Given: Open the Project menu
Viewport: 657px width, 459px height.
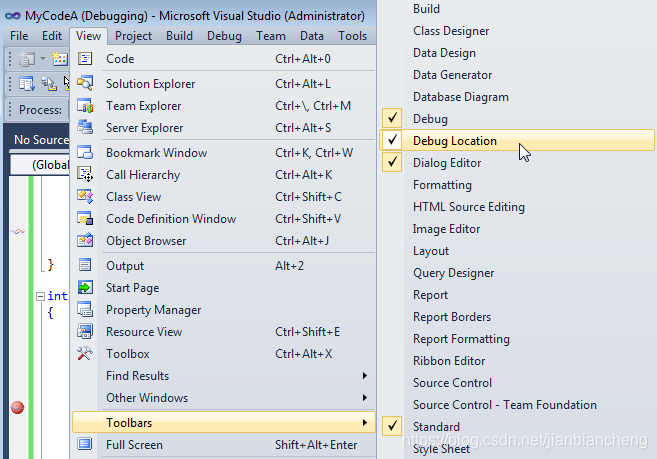Looking at the screenshot, I should tap(133, 36).
